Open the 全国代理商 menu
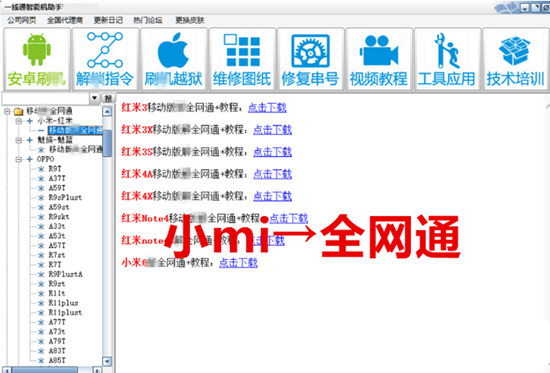The image size is (550, 373). click(65, 20)
